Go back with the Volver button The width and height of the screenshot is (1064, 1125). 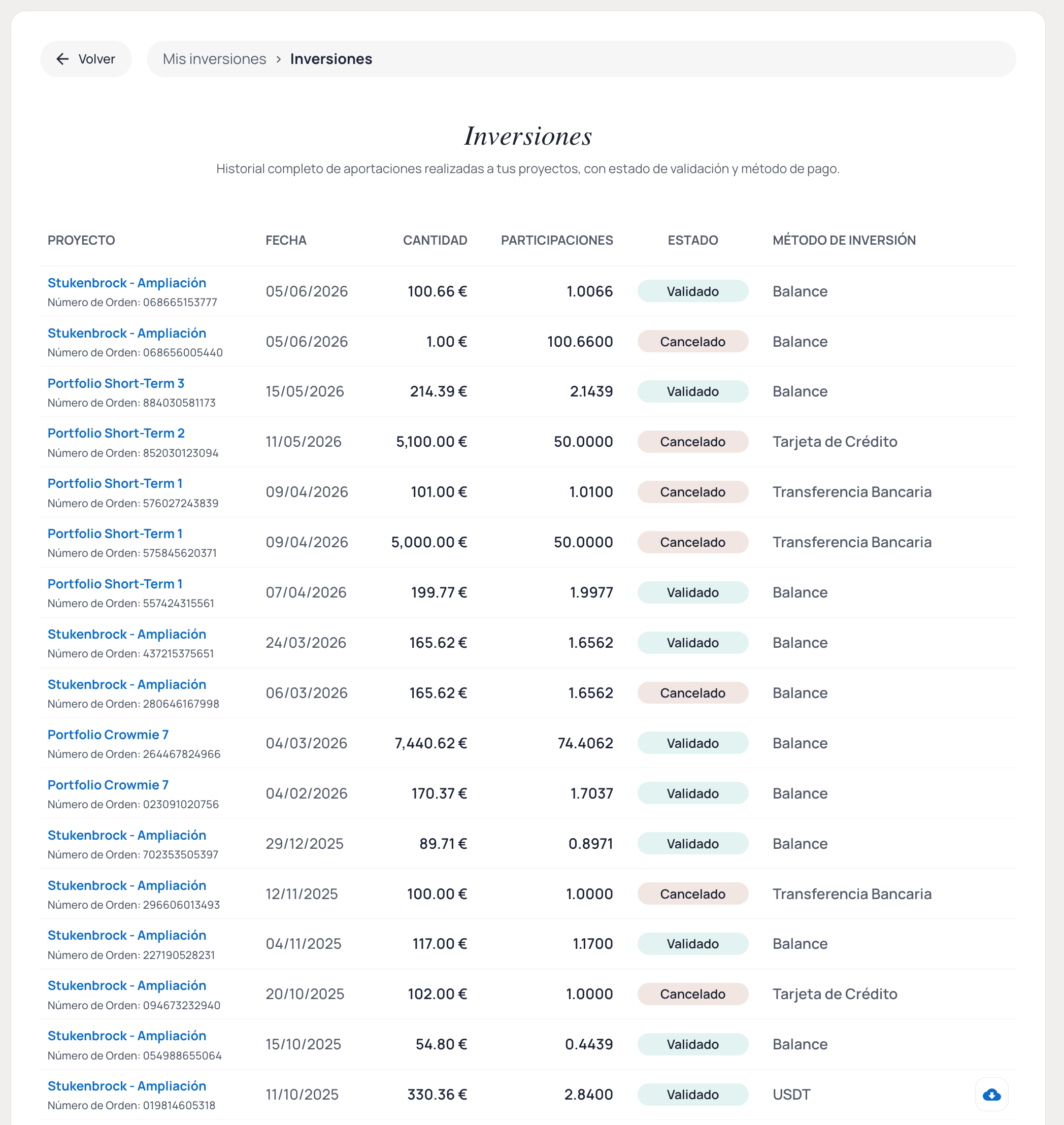[x=86, y=59]
